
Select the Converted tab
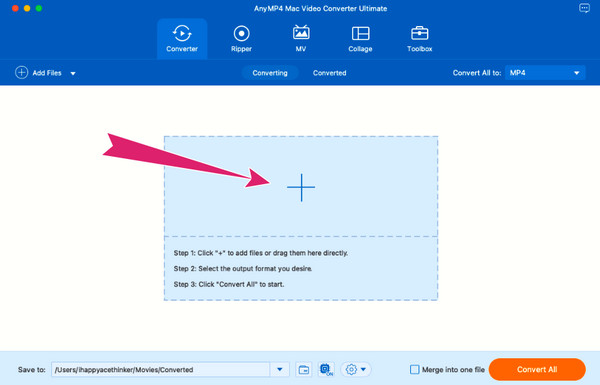tap(329, 73)
